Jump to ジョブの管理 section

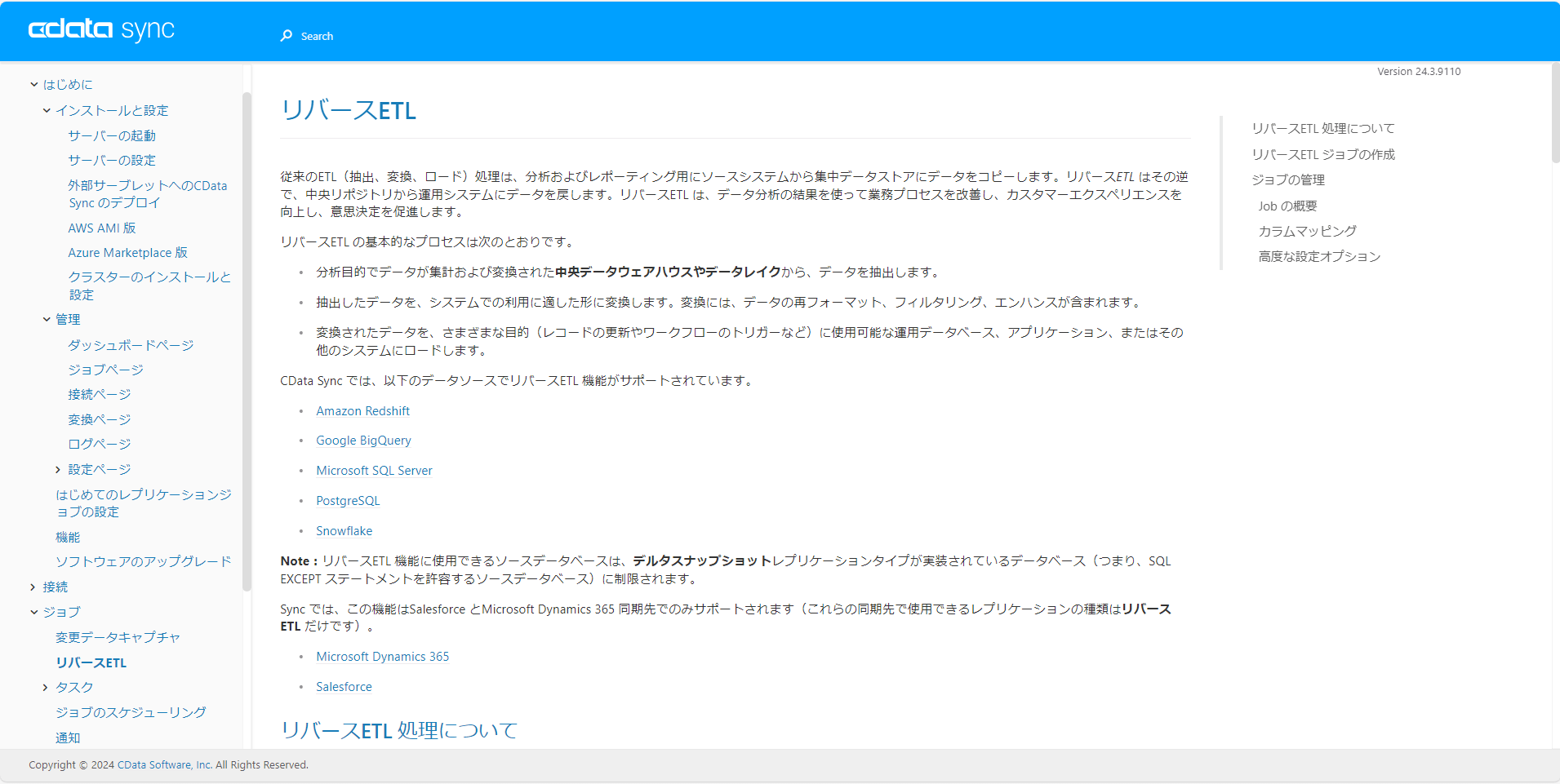tap(1288, 180)
